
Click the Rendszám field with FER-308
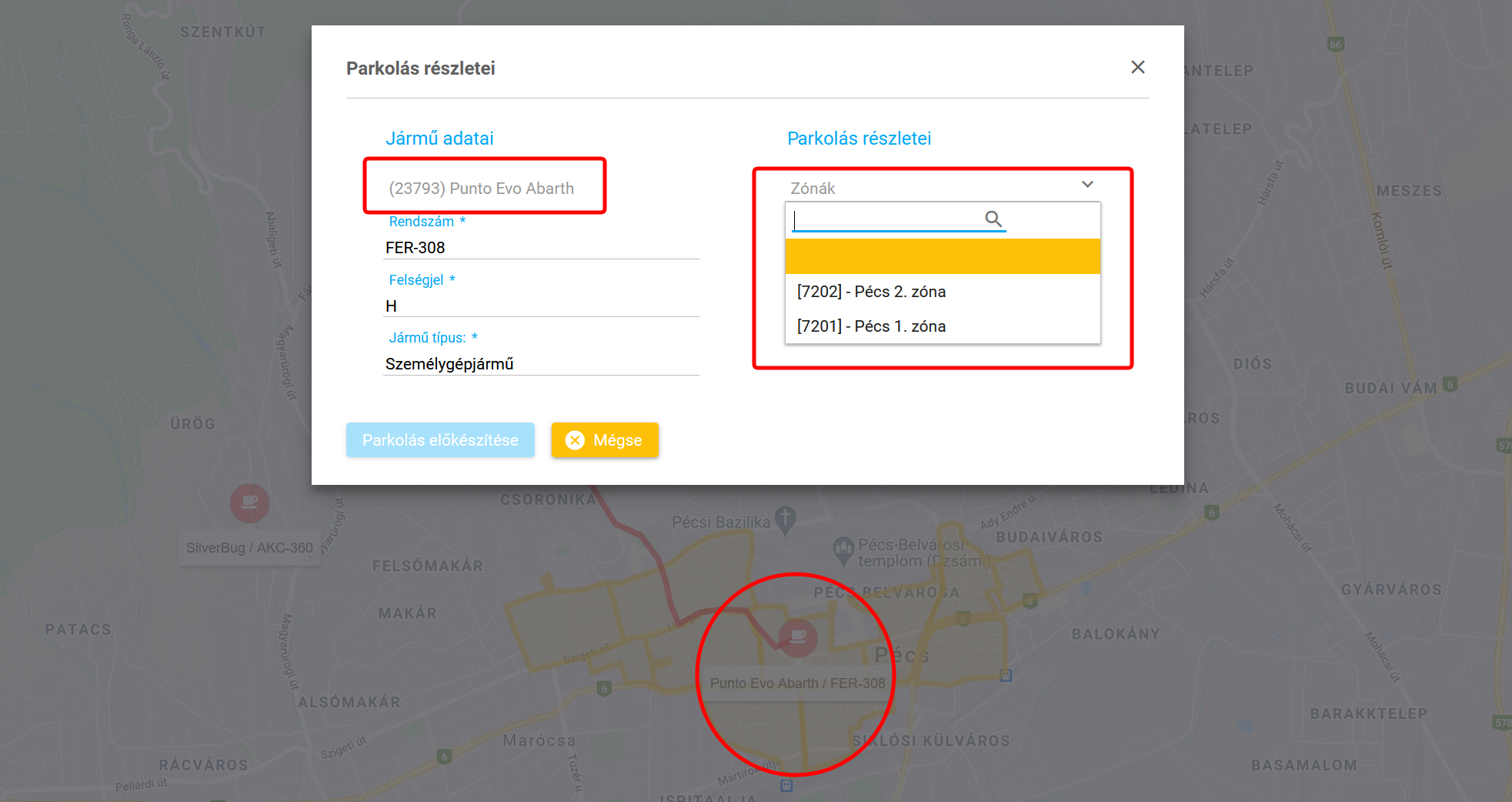540,248
